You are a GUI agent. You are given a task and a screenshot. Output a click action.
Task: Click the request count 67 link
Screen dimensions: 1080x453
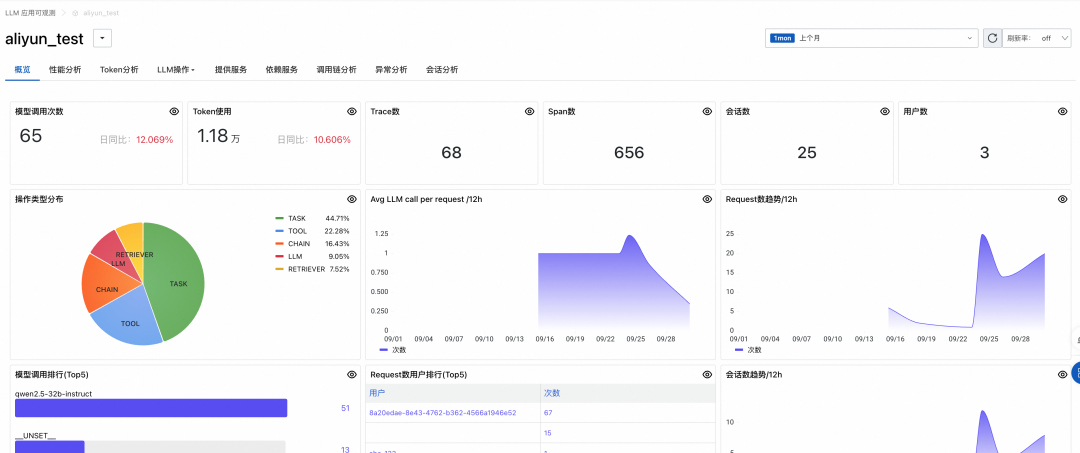point(549,412)
